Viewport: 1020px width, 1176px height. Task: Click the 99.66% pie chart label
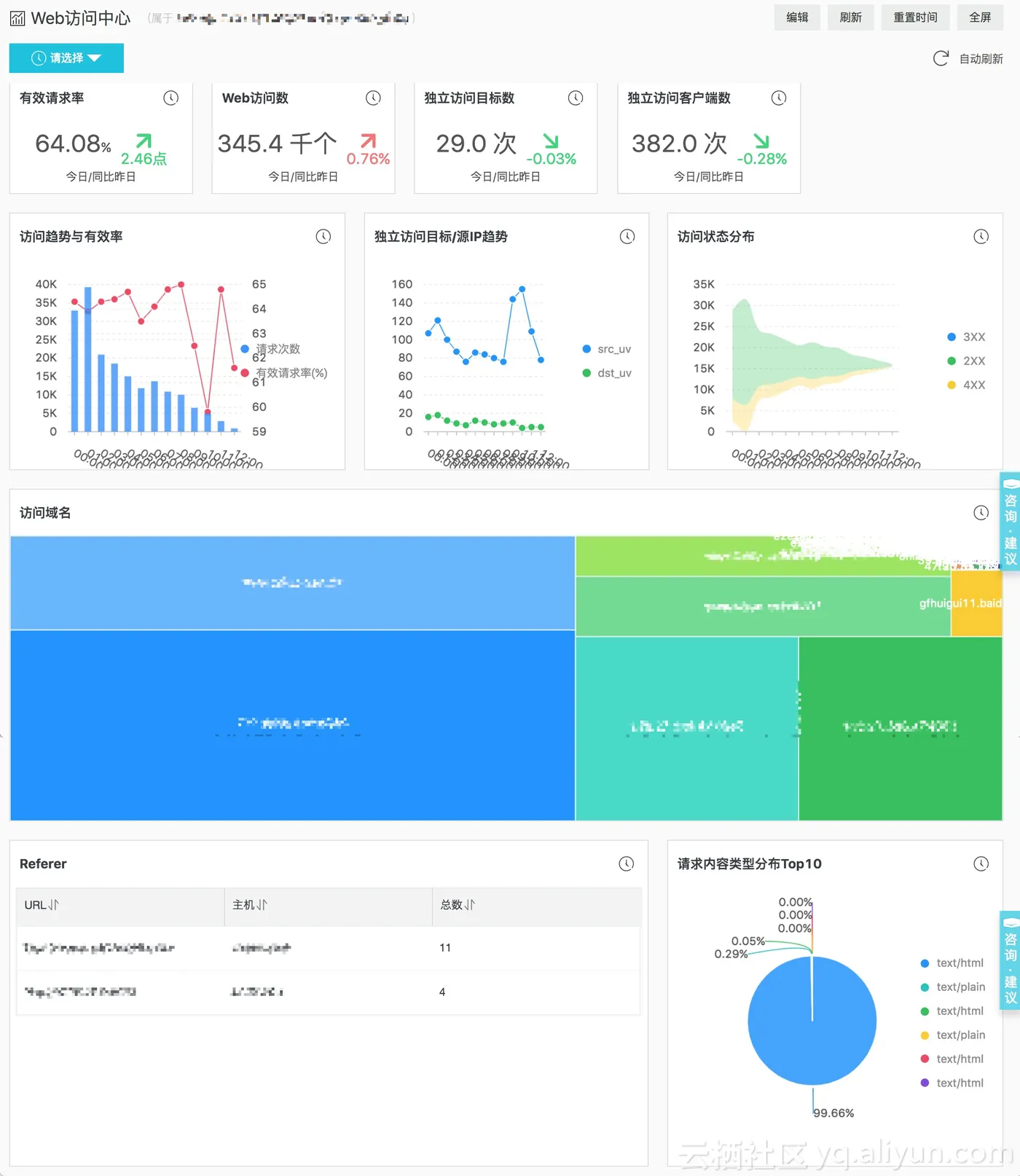tap(833, 1113)
